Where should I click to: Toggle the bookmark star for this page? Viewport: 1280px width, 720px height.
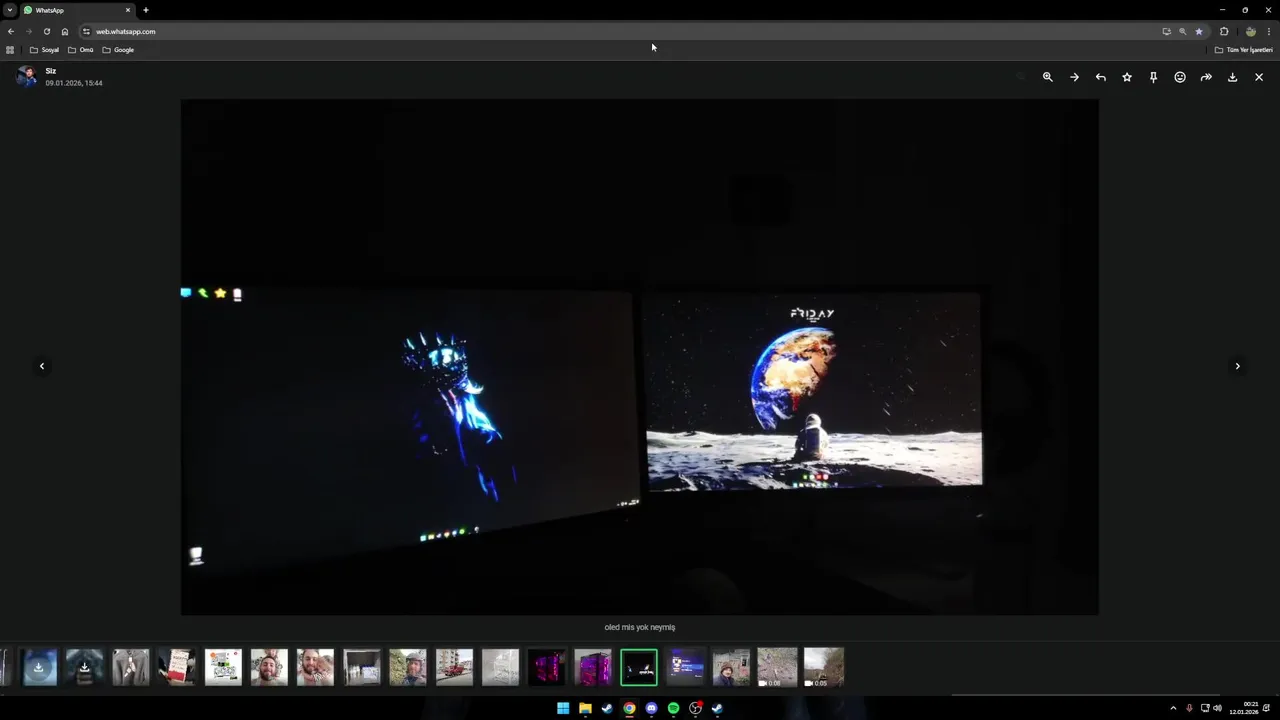[1199, 31]
